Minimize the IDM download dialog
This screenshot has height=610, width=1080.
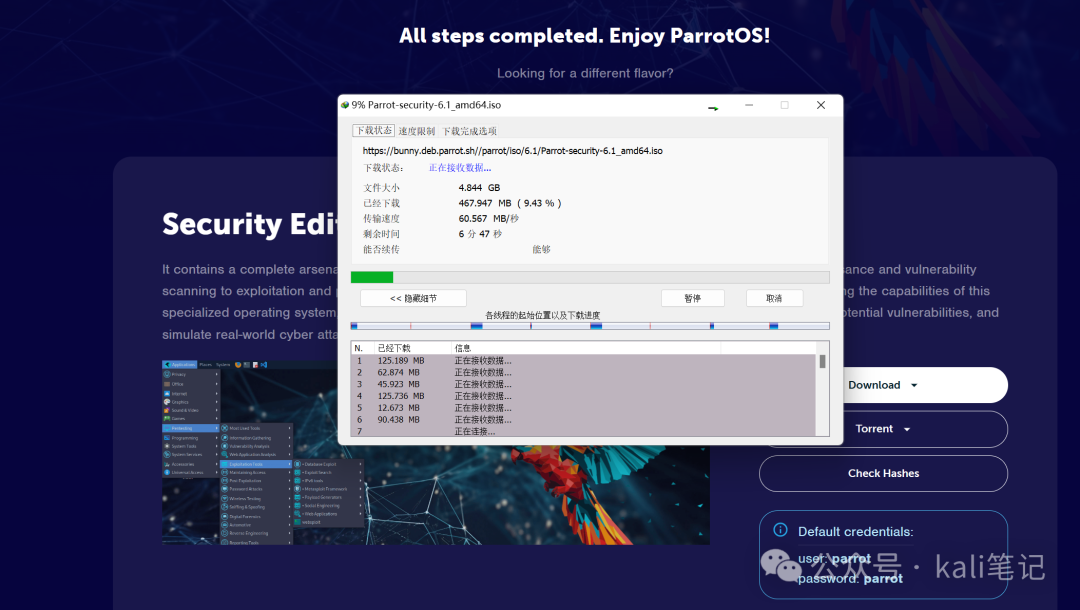click(749, 105)
